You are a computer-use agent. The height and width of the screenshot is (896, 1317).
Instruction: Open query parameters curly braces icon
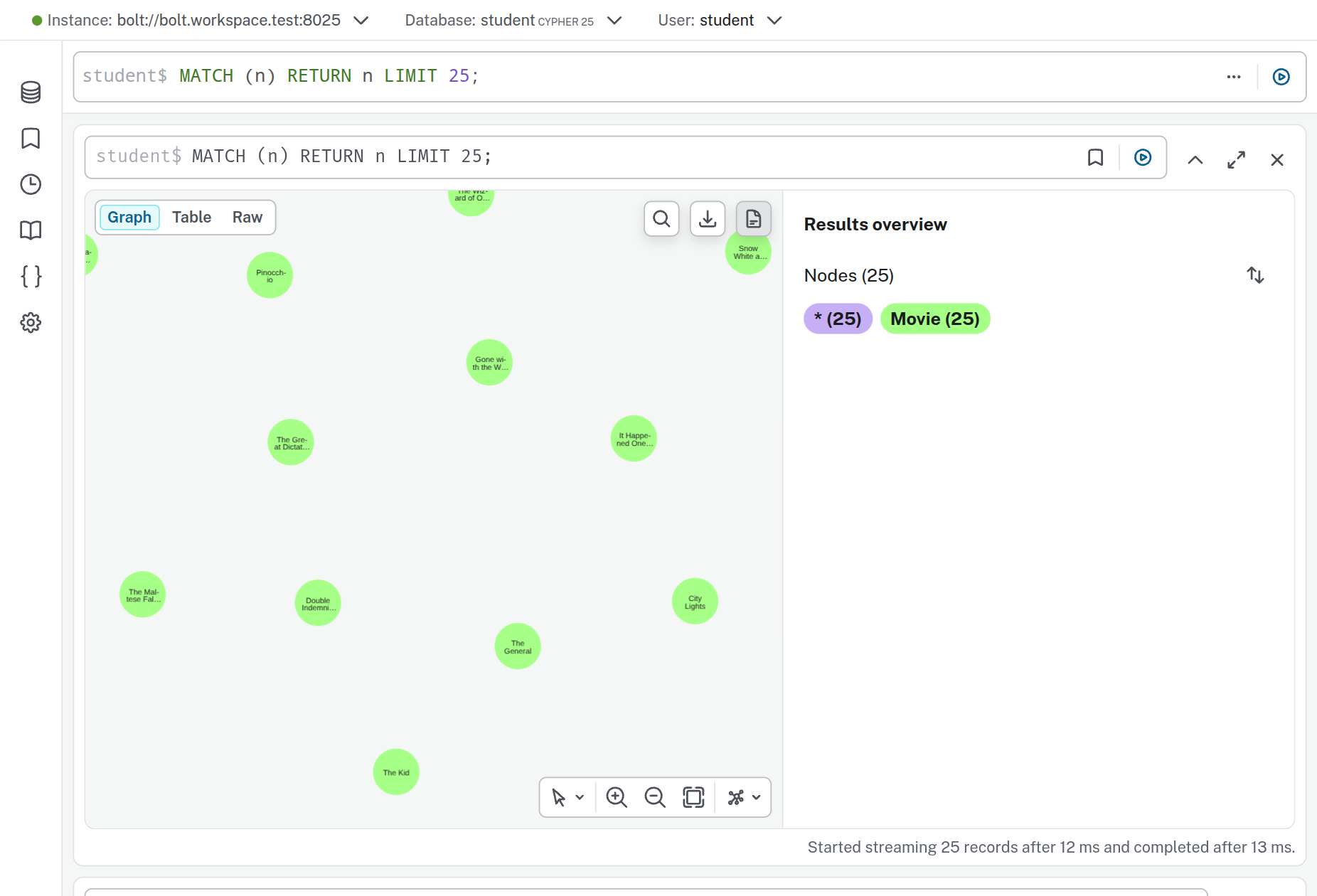(31, 276)
